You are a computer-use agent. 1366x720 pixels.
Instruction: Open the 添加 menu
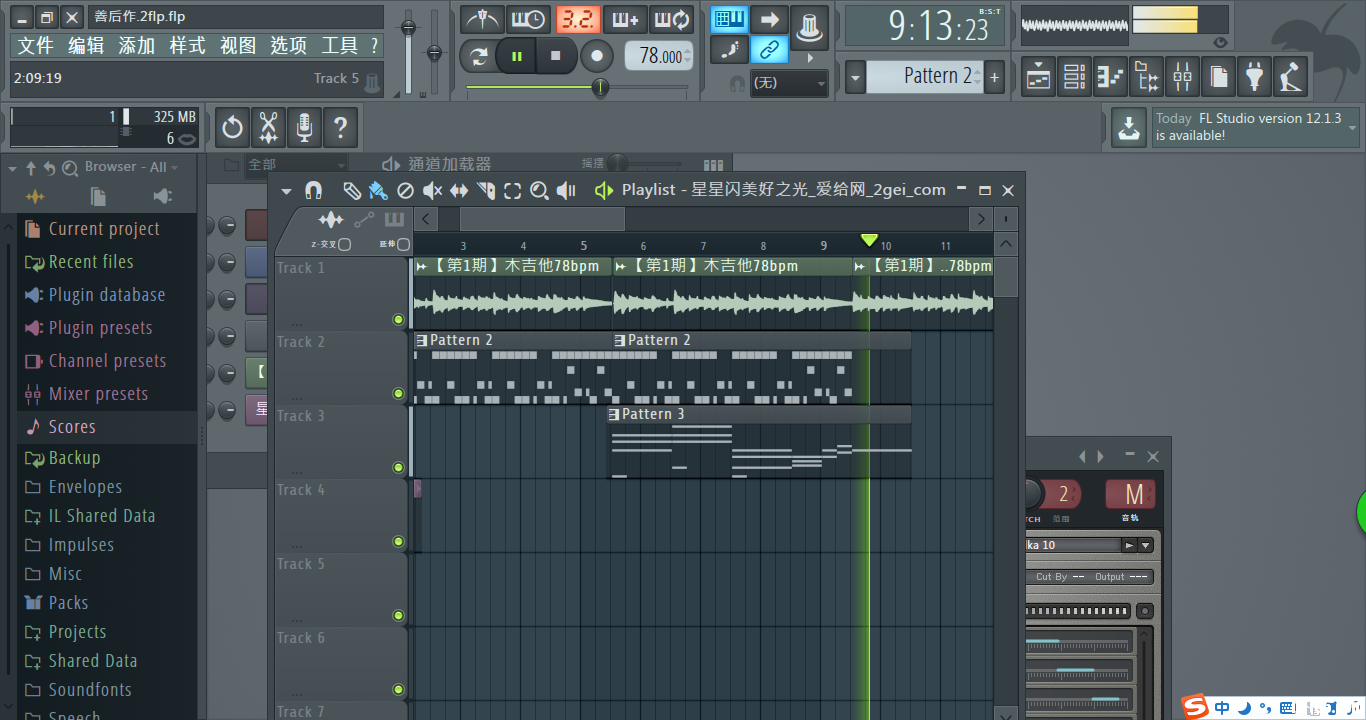click(x=137, y=46)
